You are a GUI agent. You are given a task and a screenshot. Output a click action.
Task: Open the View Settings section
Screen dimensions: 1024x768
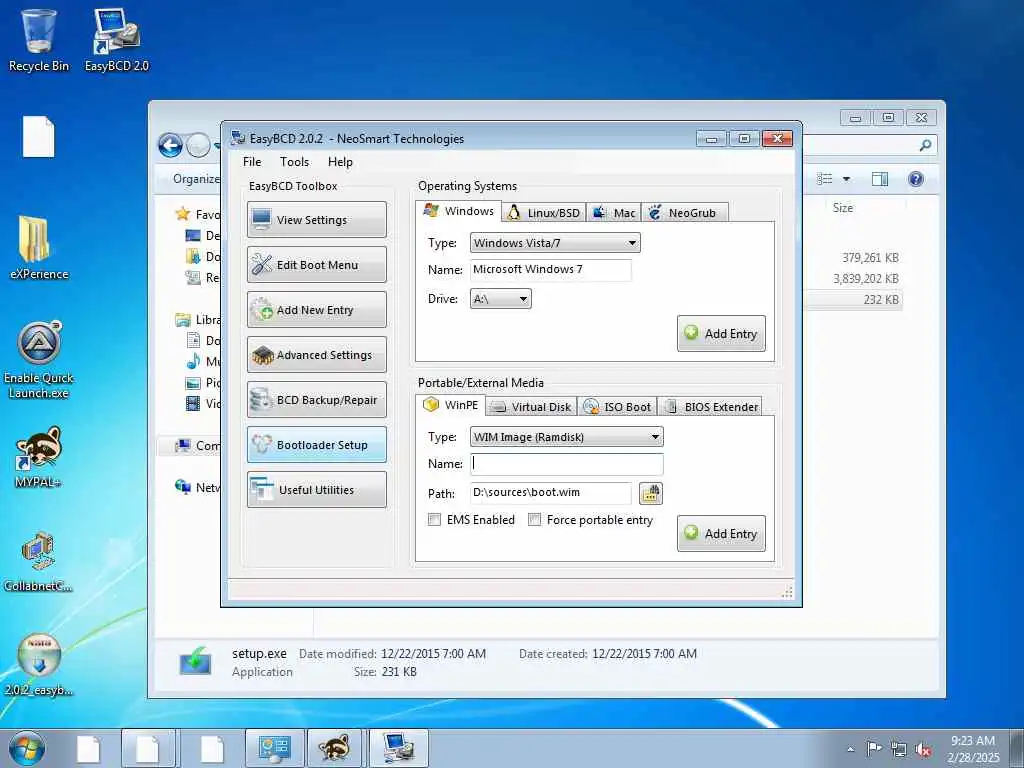click(317, 219)
